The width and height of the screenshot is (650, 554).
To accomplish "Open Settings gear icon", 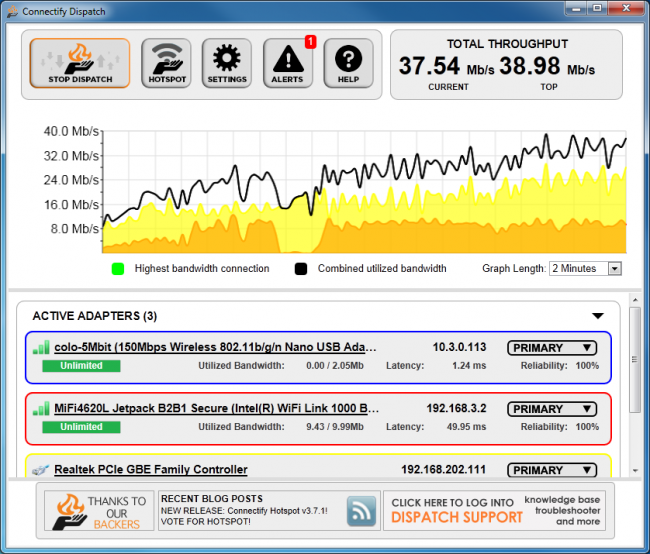I will (227, 63).
